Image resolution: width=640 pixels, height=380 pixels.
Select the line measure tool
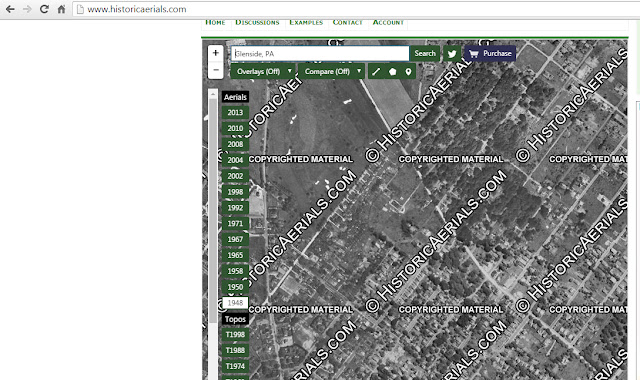pyautogui.click(x=376, y=72)
